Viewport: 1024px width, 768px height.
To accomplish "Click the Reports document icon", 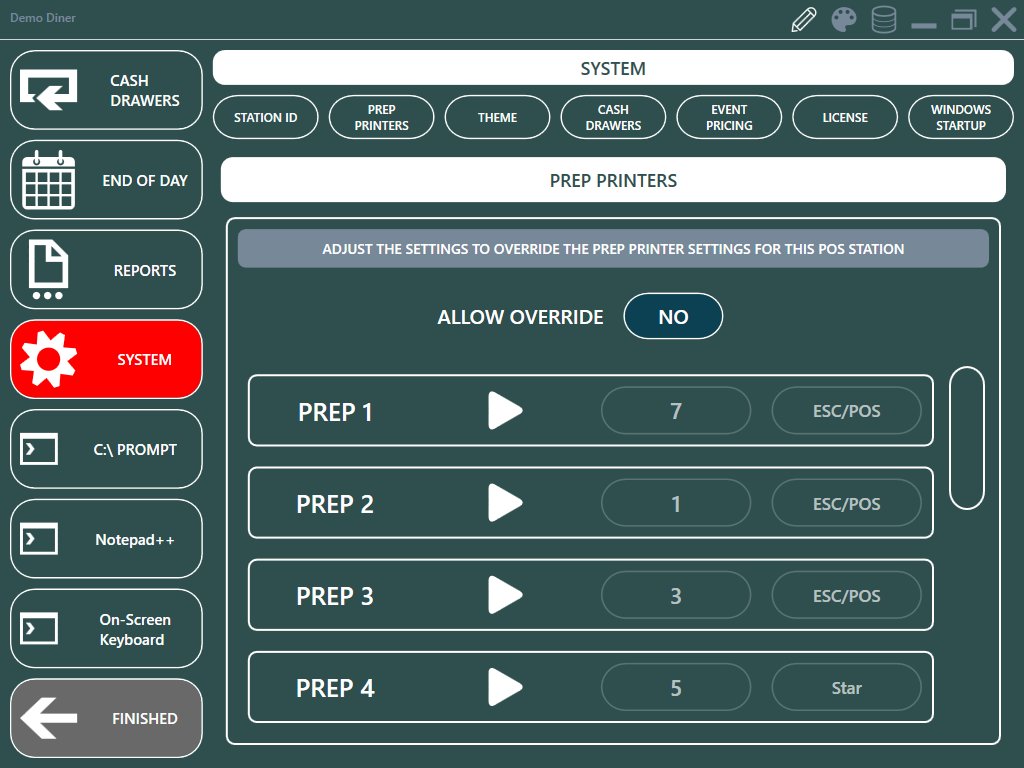I will click(49, 270).
